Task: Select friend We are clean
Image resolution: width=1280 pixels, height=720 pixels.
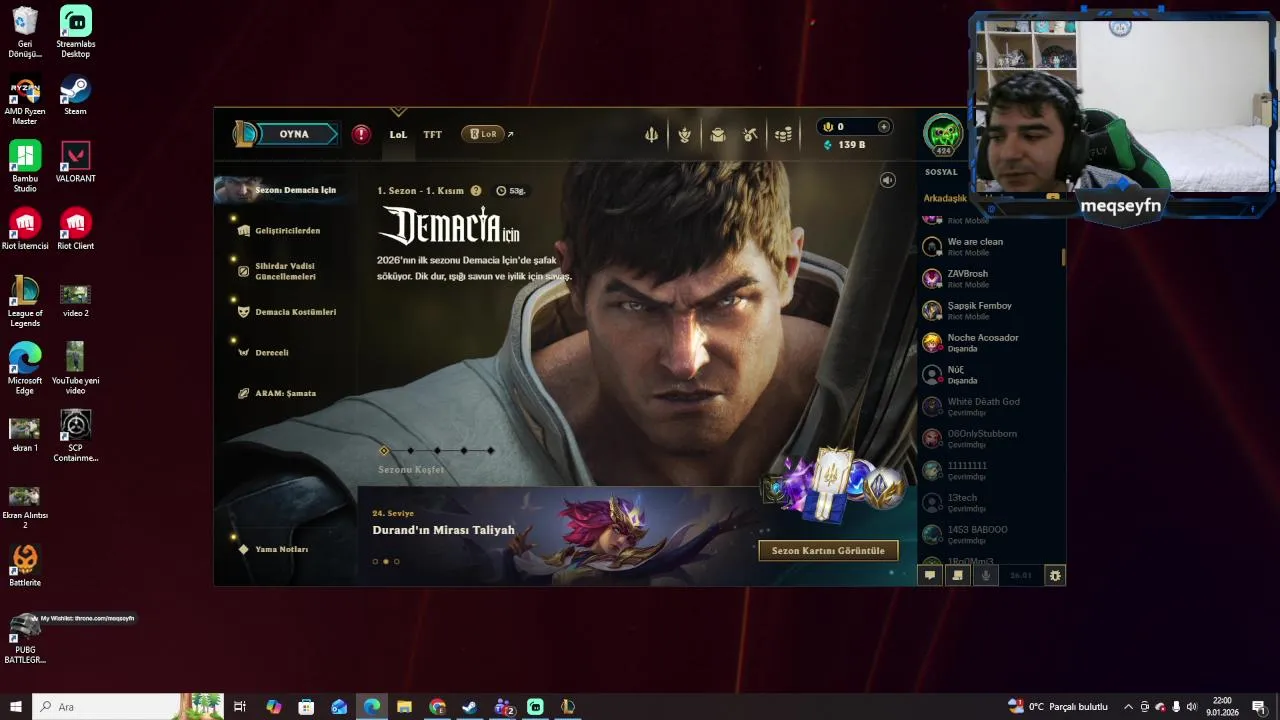Action: point(989,246)
